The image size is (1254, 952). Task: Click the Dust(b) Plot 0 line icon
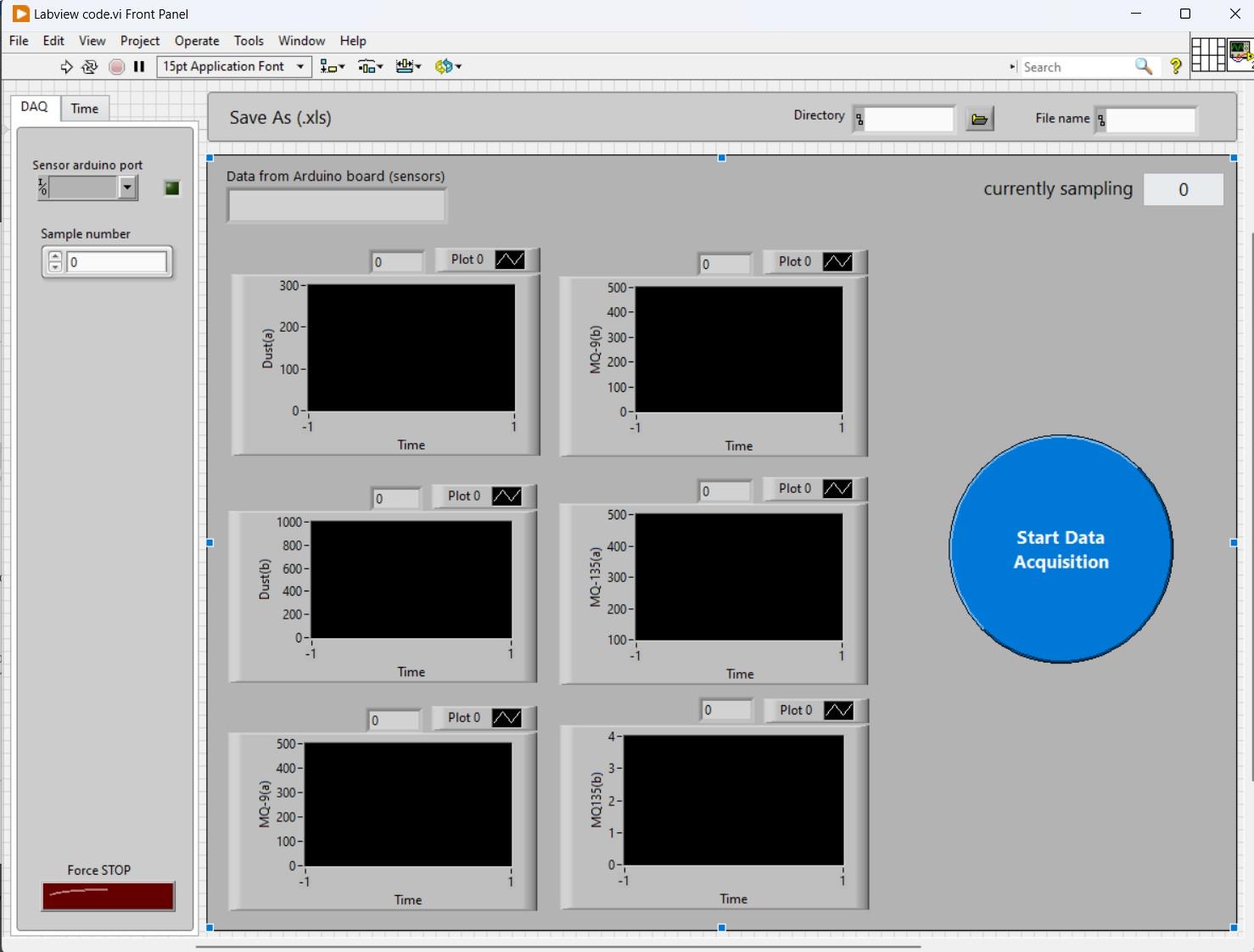pyautogui.click(x=507, y=496)
